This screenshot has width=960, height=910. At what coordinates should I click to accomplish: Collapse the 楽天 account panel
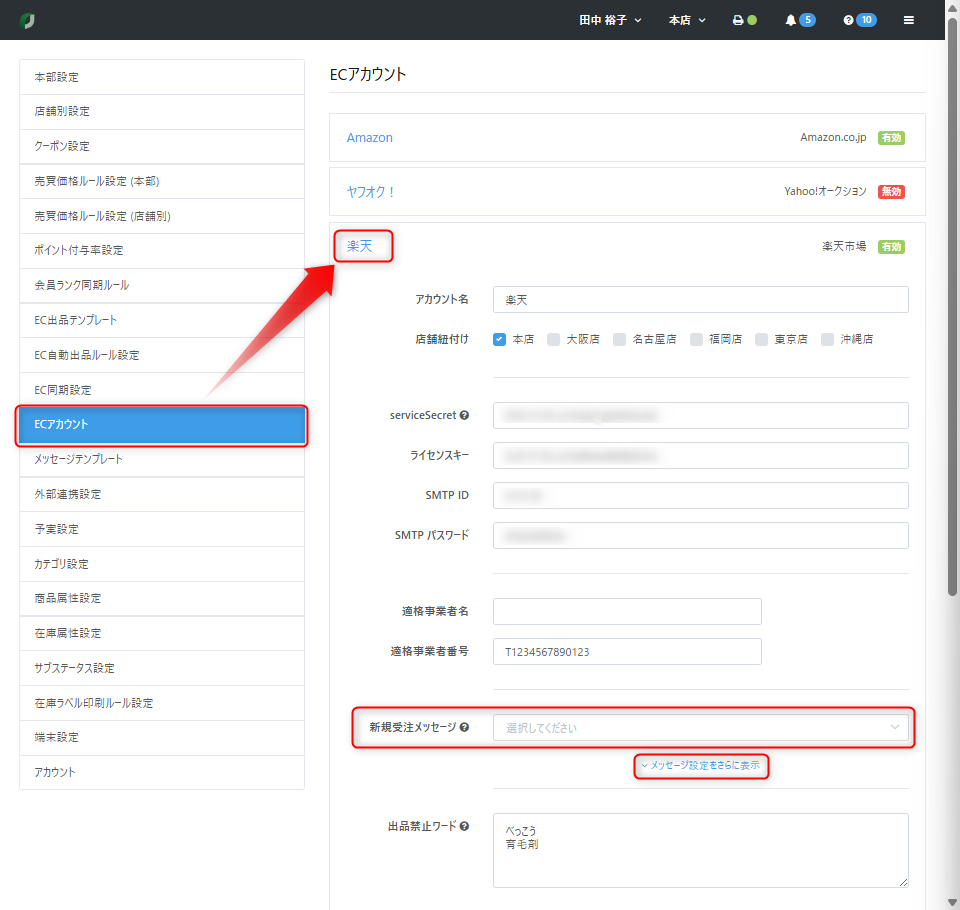pyautogui.click(x=359, y=246)
